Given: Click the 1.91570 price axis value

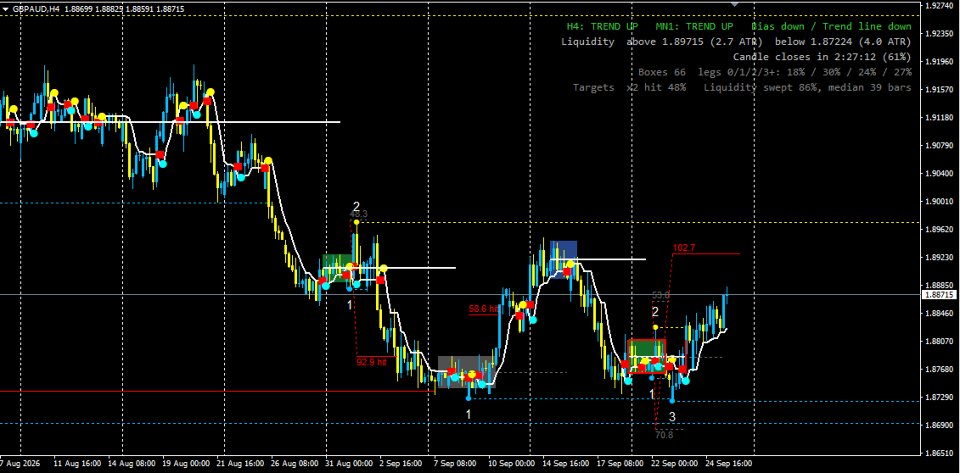Looking at the screenshot, I should (x=940, y=89).
